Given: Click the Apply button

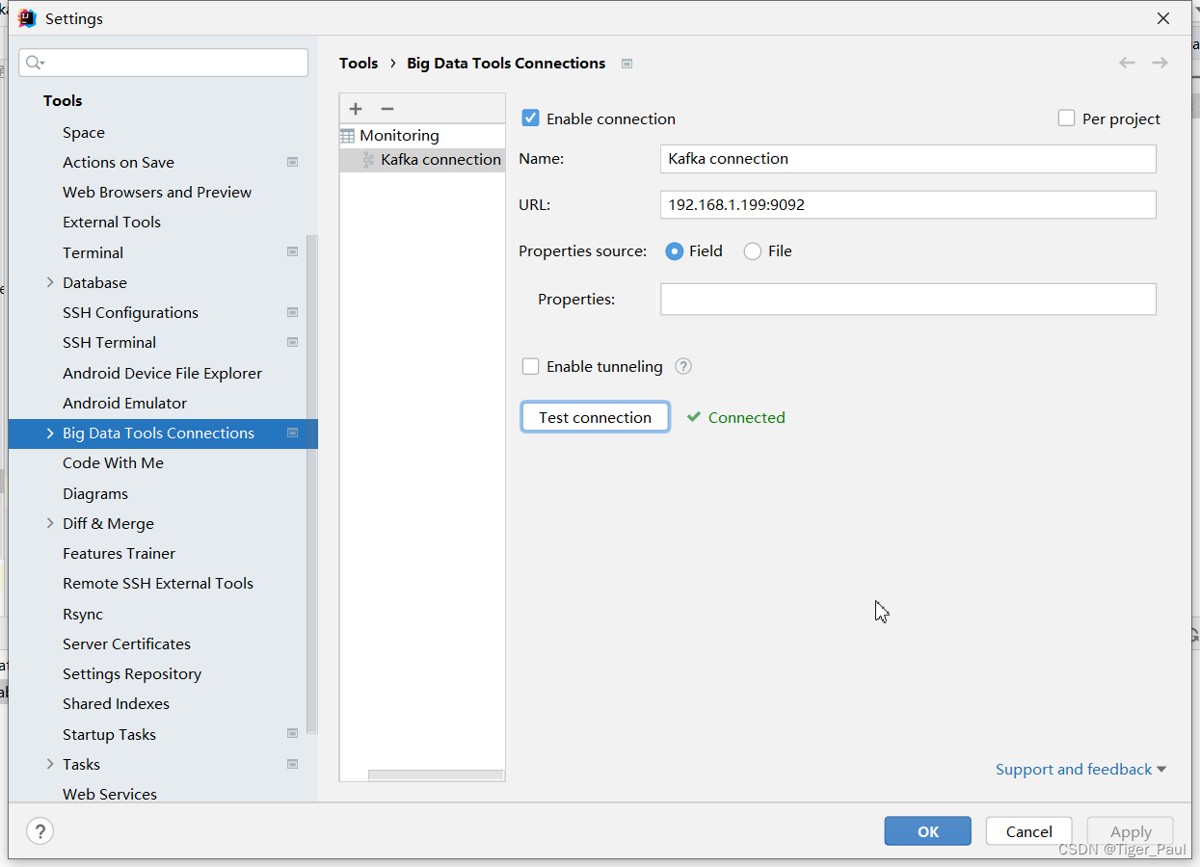Looking at the screenshot, I should [x=1131, y=831].
